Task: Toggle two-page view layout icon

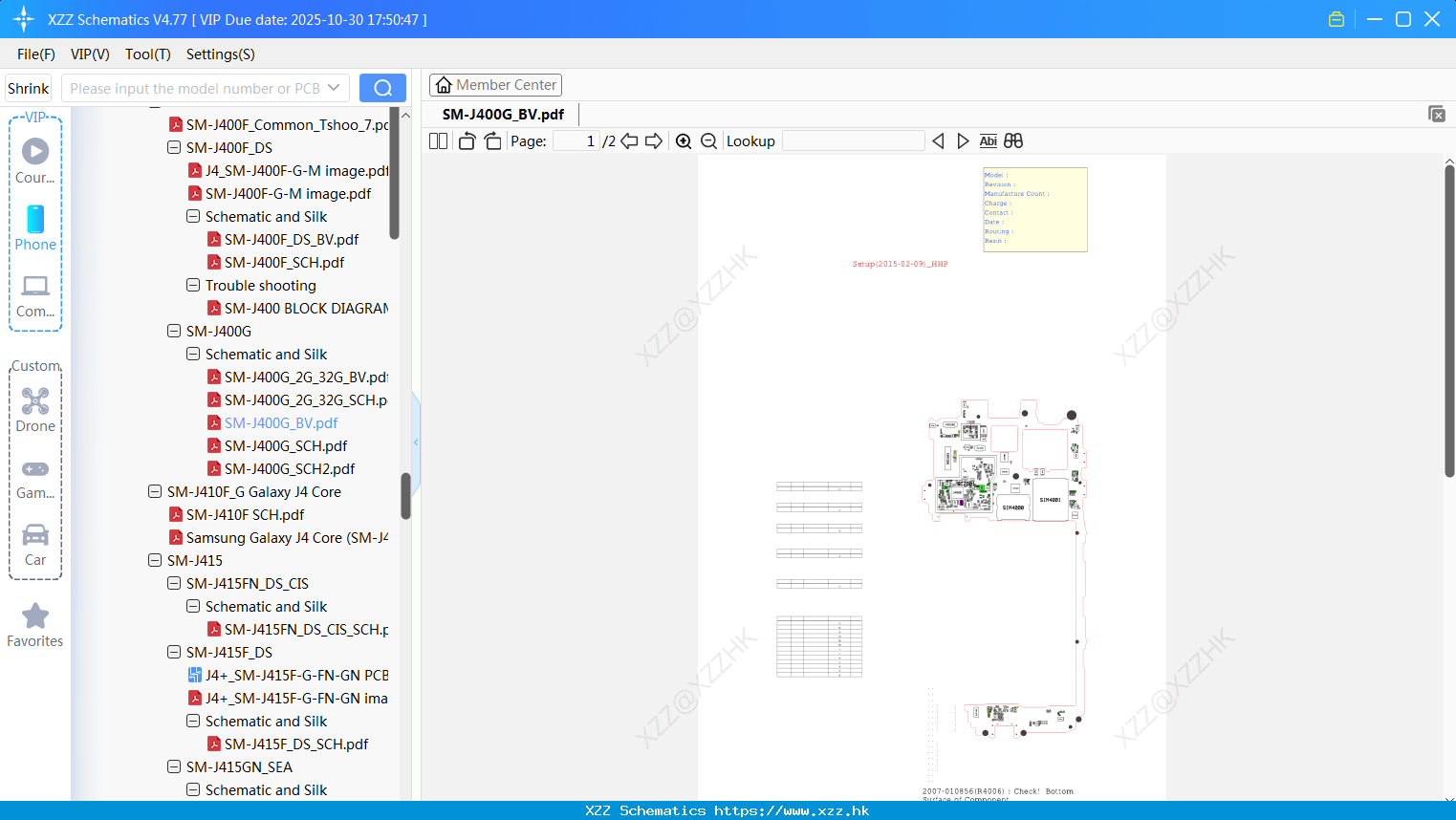Action: click(x=438, y=141)
